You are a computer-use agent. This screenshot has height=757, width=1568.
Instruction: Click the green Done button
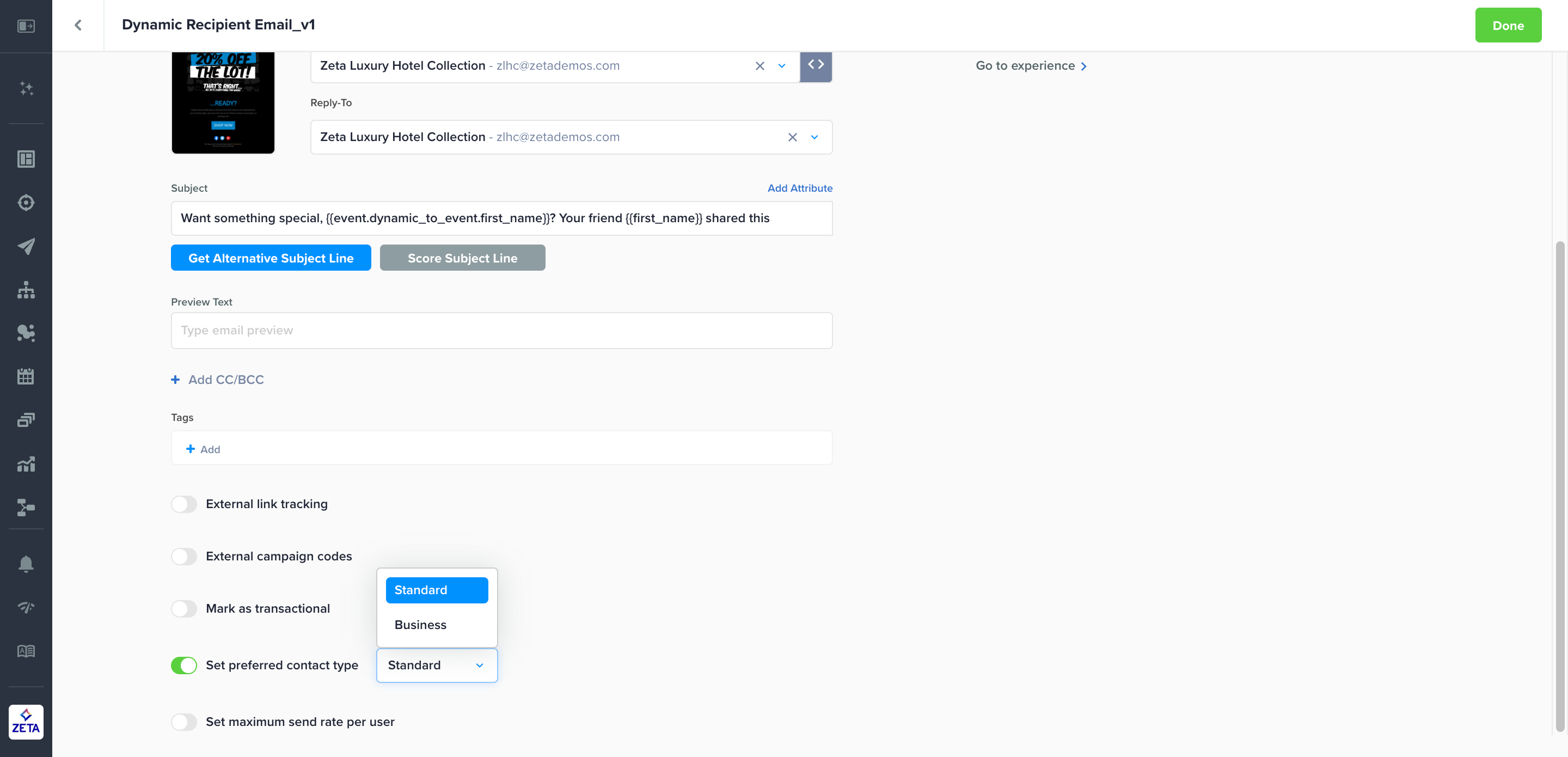coord(1508,26)
